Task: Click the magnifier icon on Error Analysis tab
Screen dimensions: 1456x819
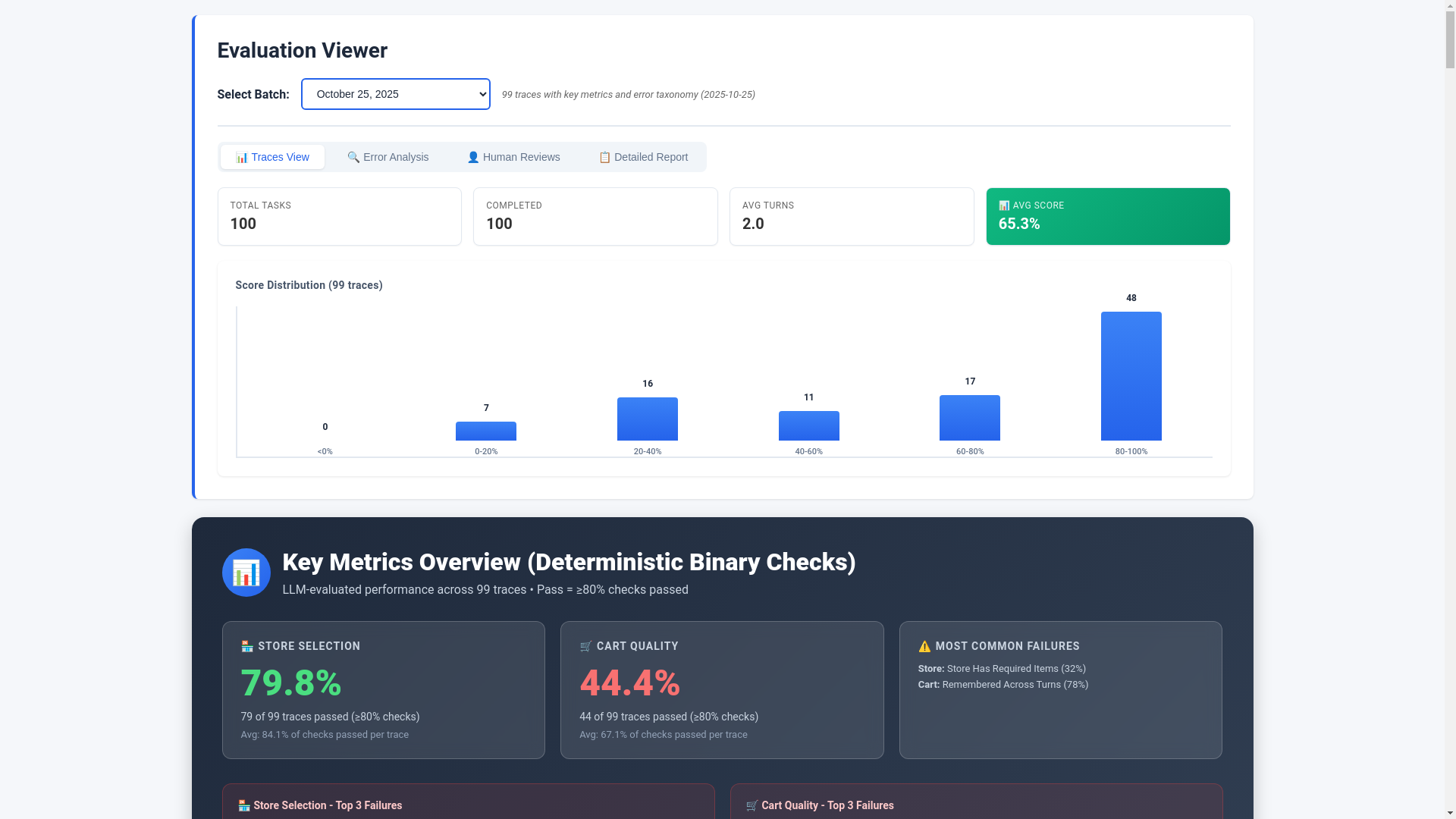Action: click(x=353, y=157)
